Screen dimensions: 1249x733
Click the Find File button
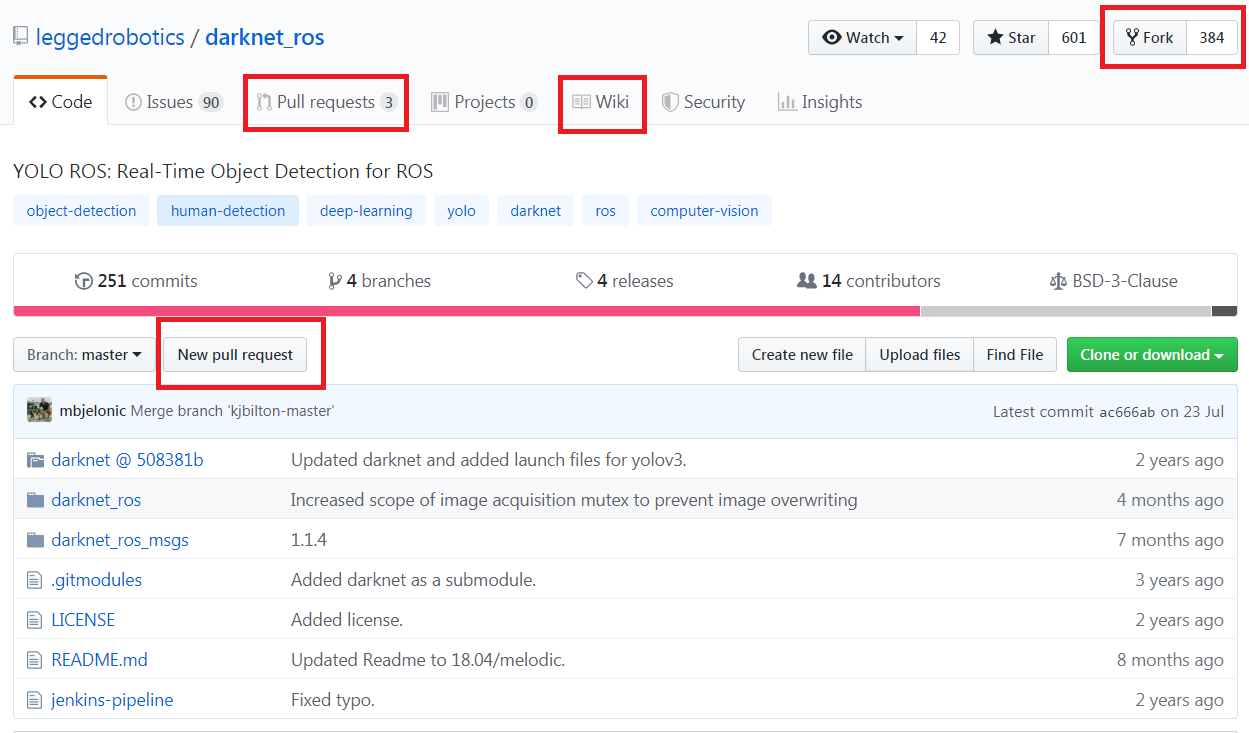point(1015,354)
